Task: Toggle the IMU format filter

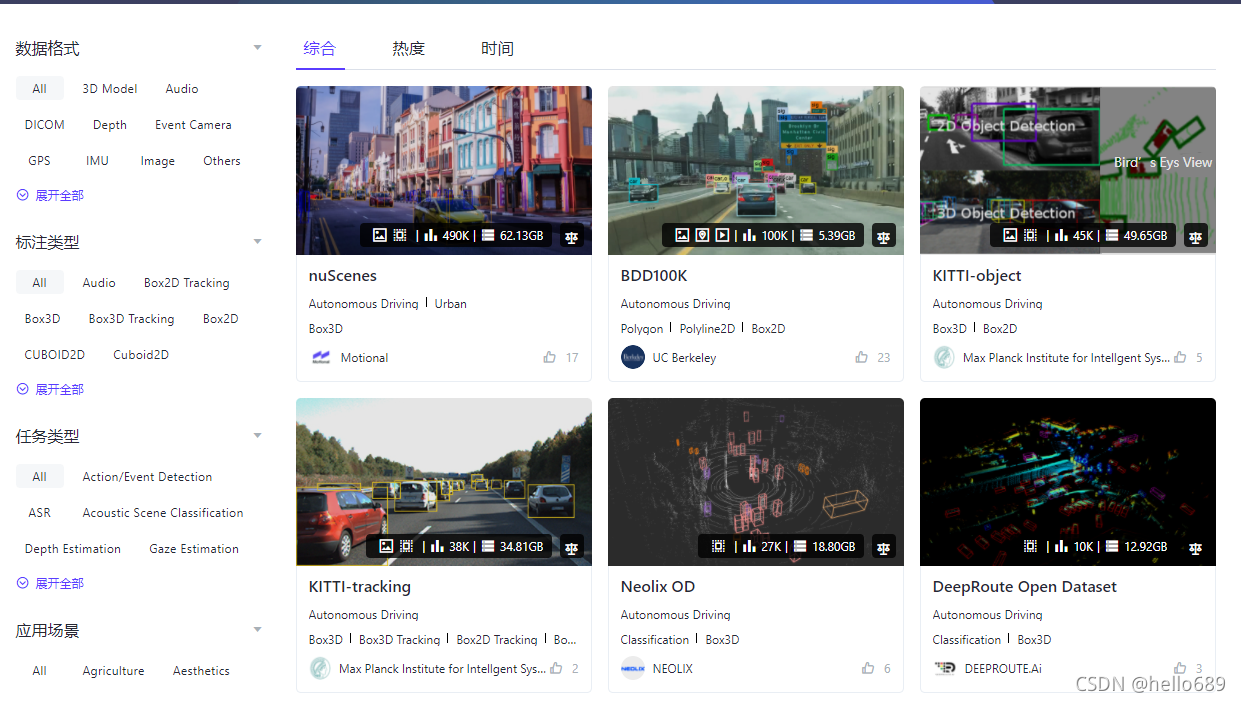Action: (97, 160)
